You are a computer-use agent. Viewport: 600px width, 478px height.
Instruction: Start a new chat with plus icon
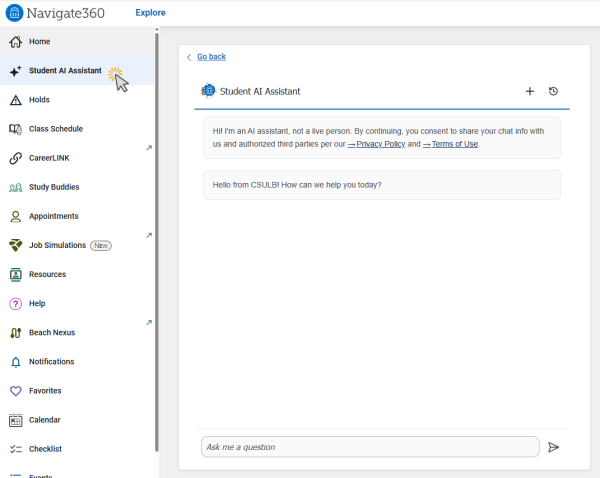click(530, 91)
